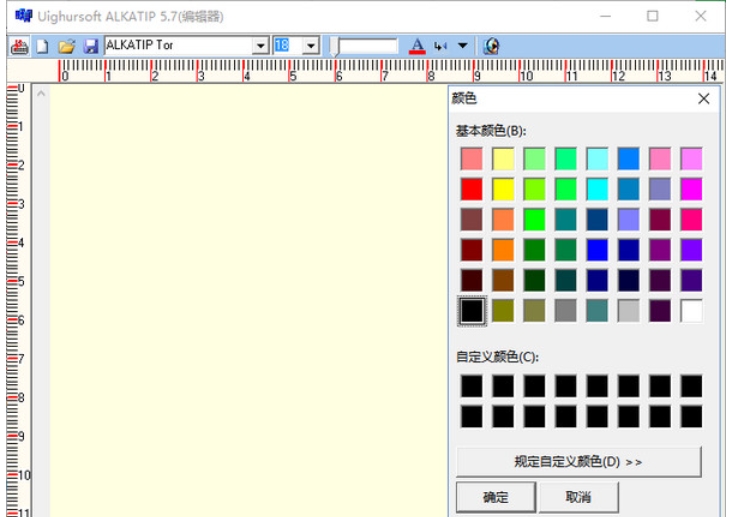Choose the medium gray swatch in last row
Image resolution: width=729 pixels, height=517 pixels.
(566, 311)
